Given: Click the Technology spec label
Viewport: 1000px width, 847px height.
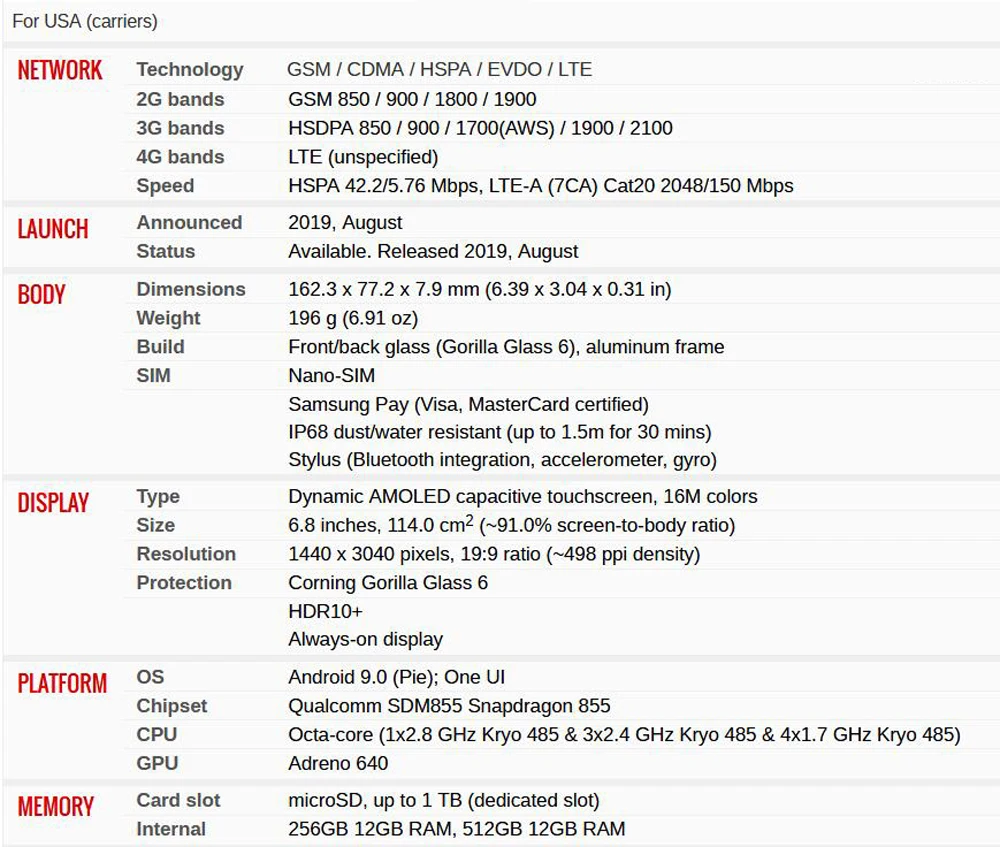Looking at the screenshot, I should 190,70.
